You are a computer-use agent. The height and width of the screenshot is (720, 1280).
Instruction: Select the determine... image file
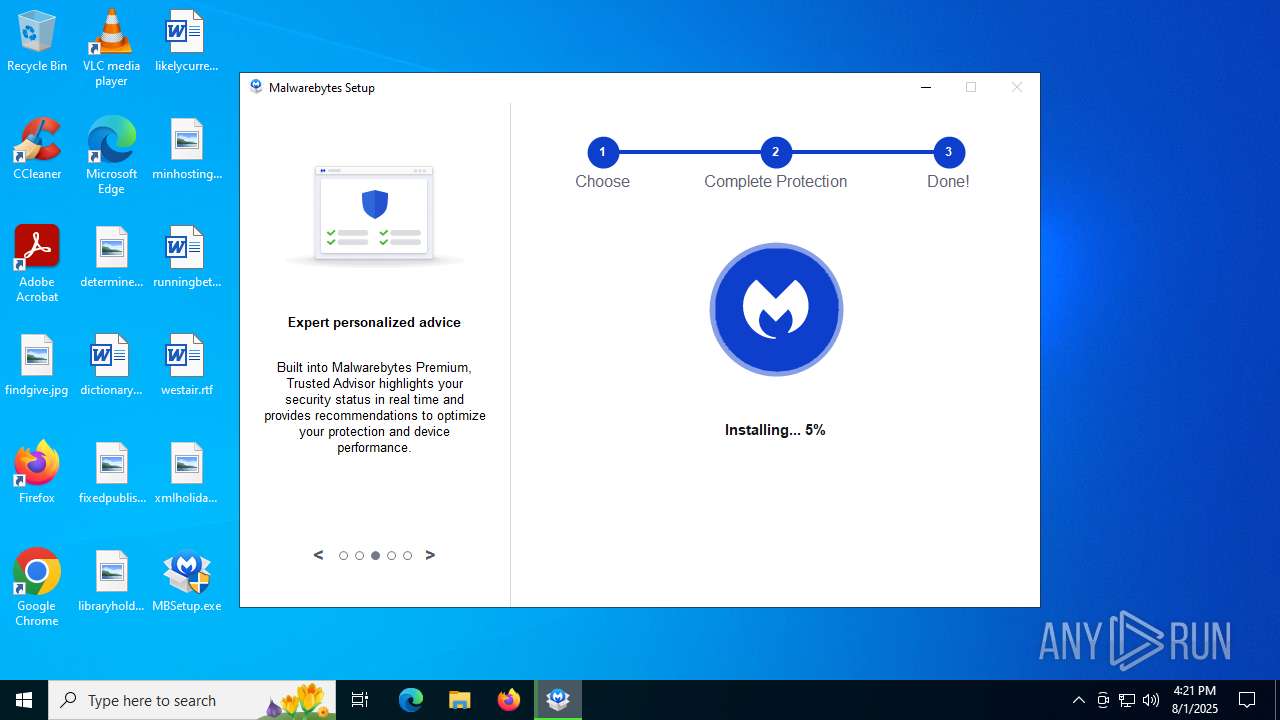(x=111, y=257)
